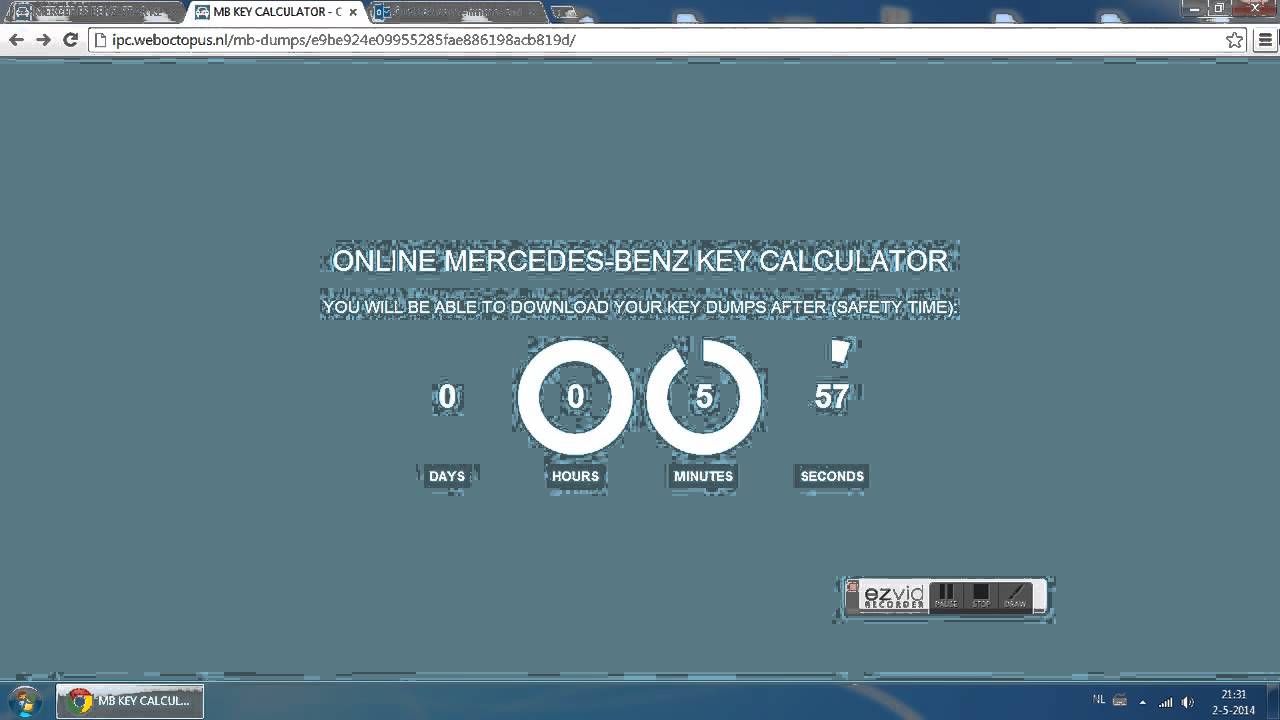Go back with the browser Back arrow
Image resolution: width=1280 pixels, height=720 pixels.
[x=16, y=40]
